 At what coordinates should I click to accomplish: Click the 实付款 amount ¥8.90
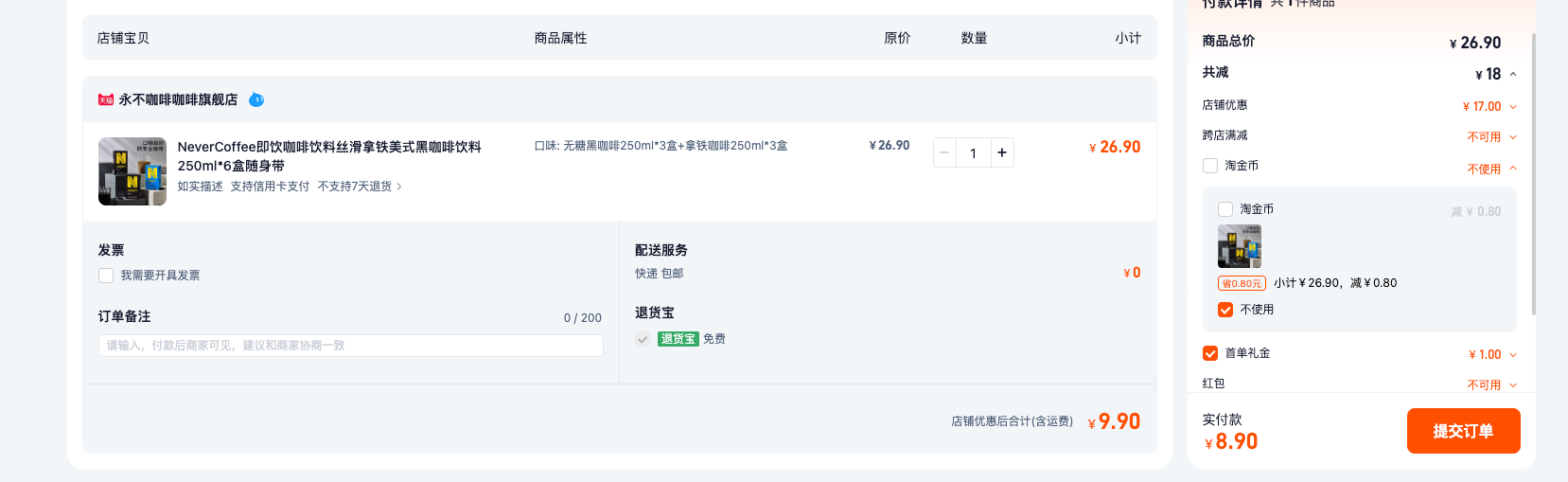(x=1231, y=441)
